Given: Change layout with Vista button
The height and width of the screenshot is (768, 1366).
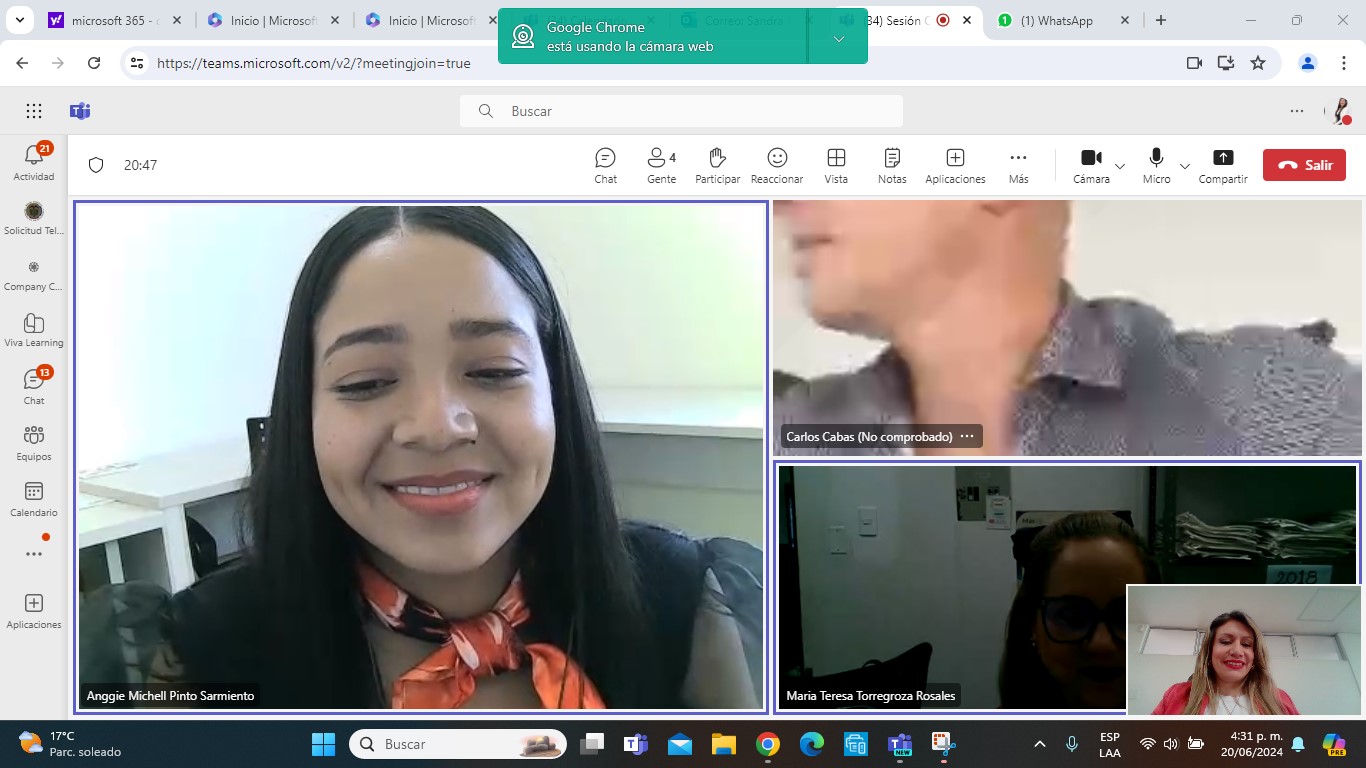Looking at the screenshot, I should tap(836, 166).
